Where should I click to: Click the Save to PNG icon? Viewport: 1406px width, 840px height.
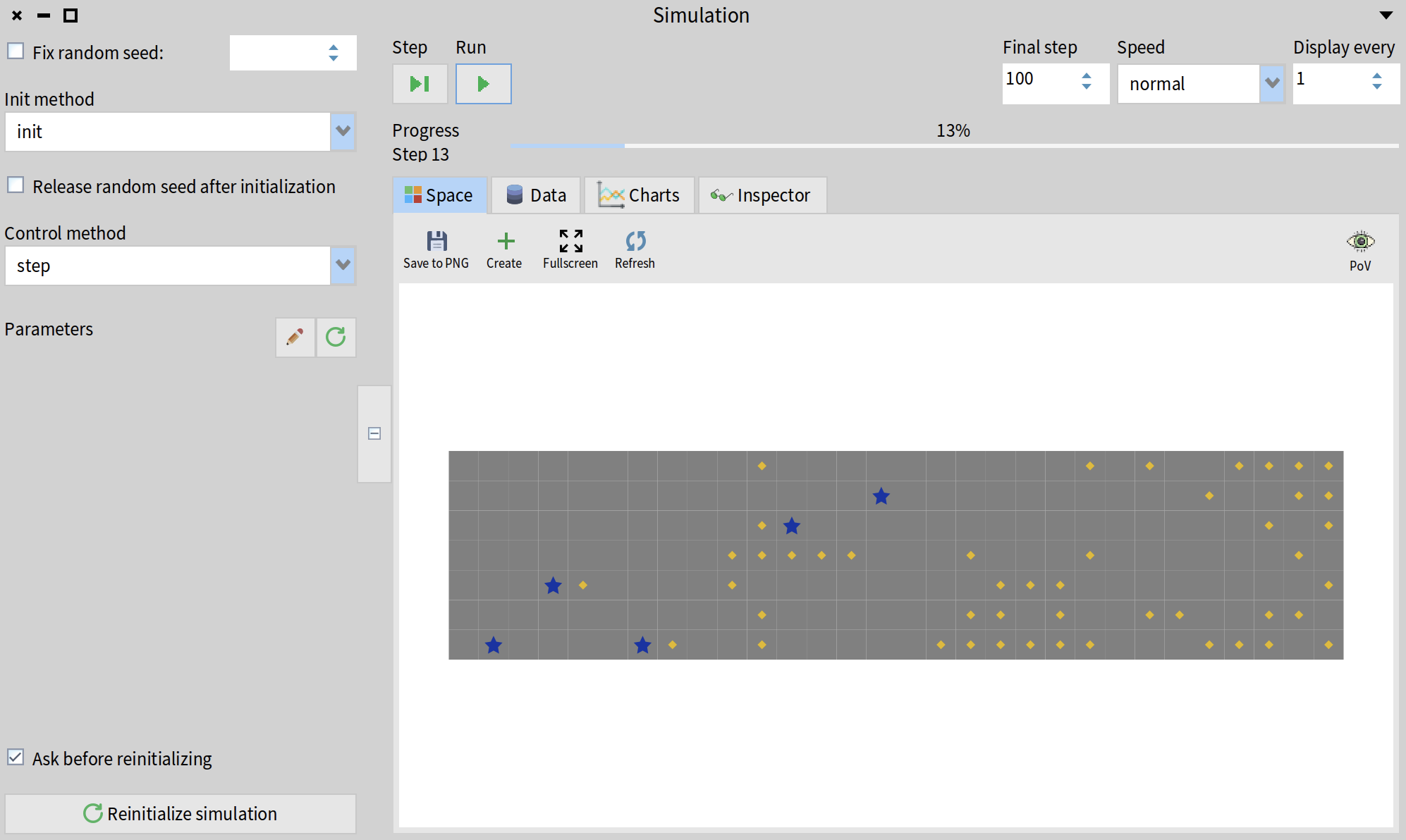(x=436, y=242)
